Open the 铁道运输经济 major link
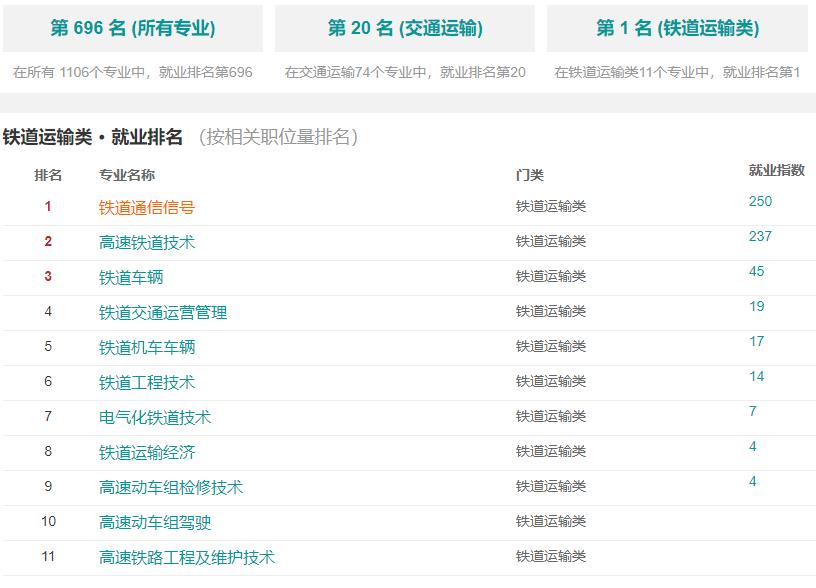This screenshot has width=816, height=588. point(146,453)
